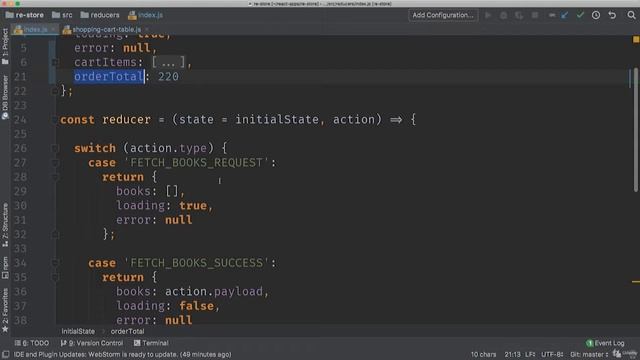Collapse return object fold at line 28

(55, 177)
